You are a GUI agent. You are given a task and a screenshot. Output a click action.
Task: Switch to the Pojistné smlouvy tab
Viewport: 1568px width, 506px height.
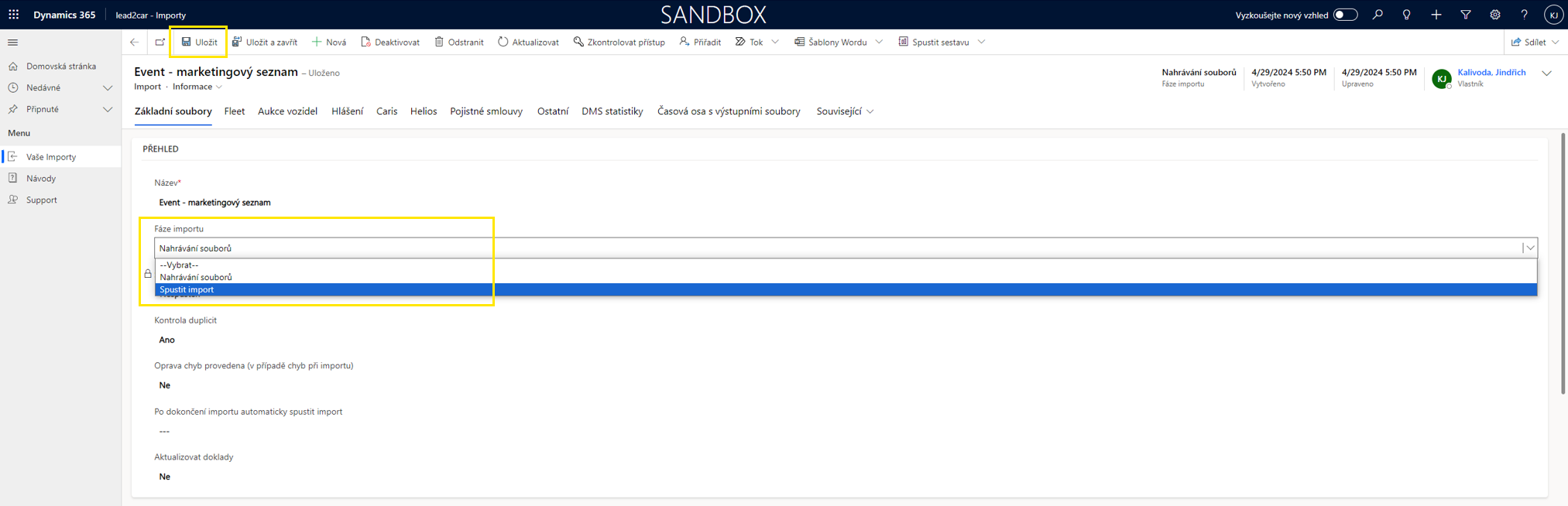tap(486, 111)
